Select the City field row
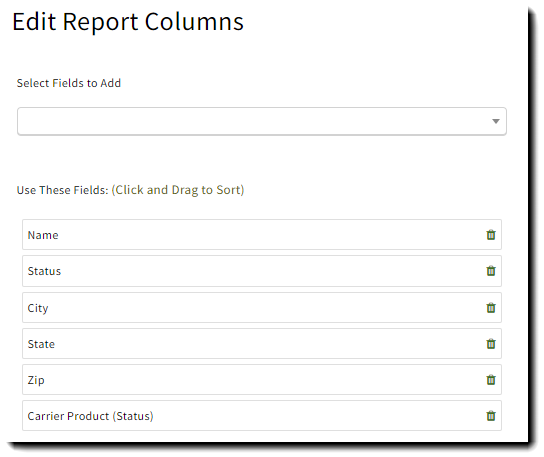The width and height of the screenshot is (544, 457). click(262, 307)
